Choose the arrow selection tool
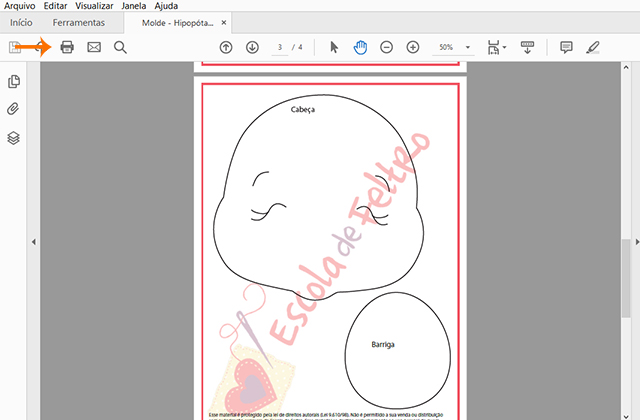This screenshot has width=640, height=420. (335, 47)
